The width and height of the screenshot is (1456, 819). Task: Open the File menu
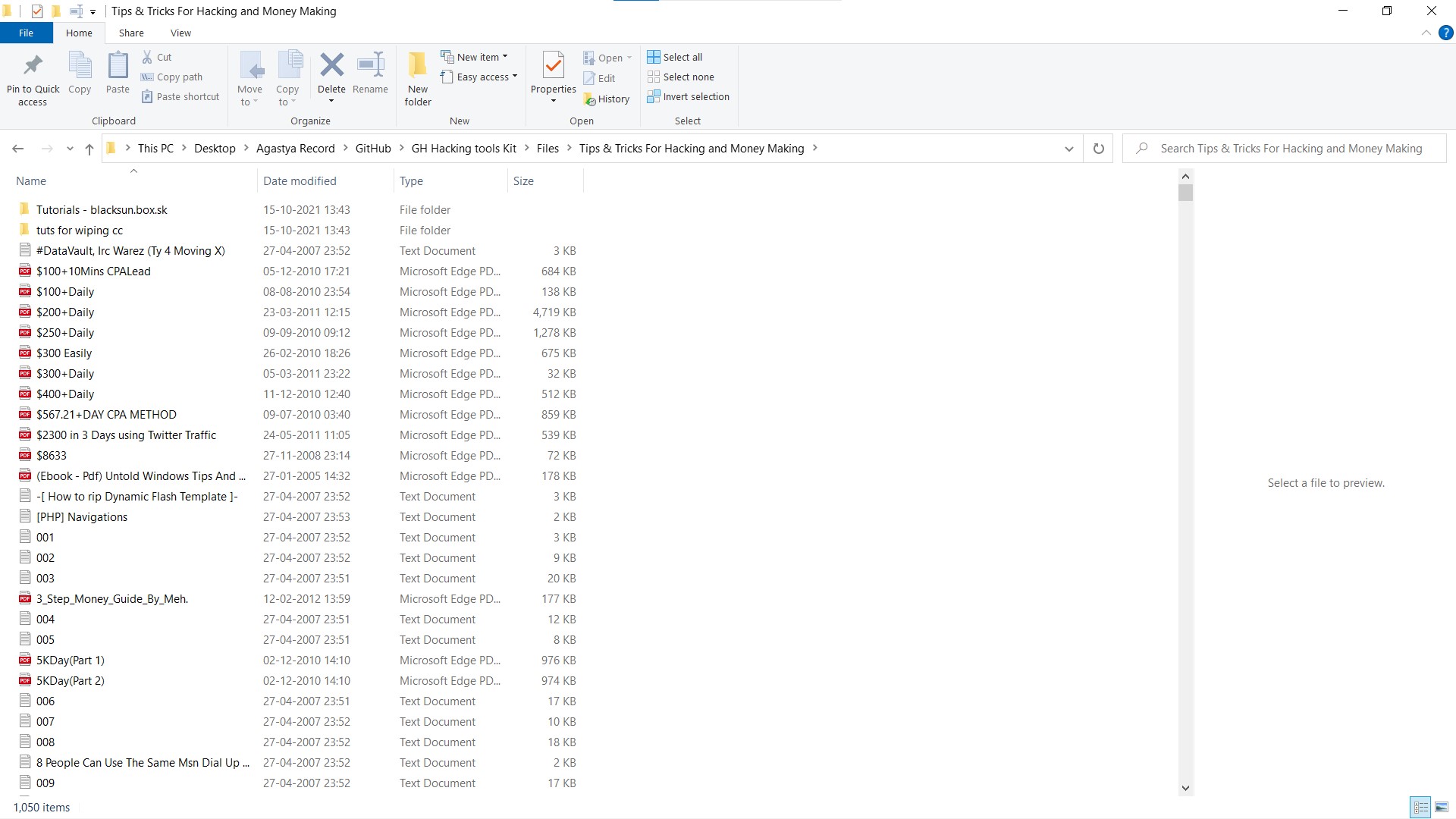click(26, 33)
